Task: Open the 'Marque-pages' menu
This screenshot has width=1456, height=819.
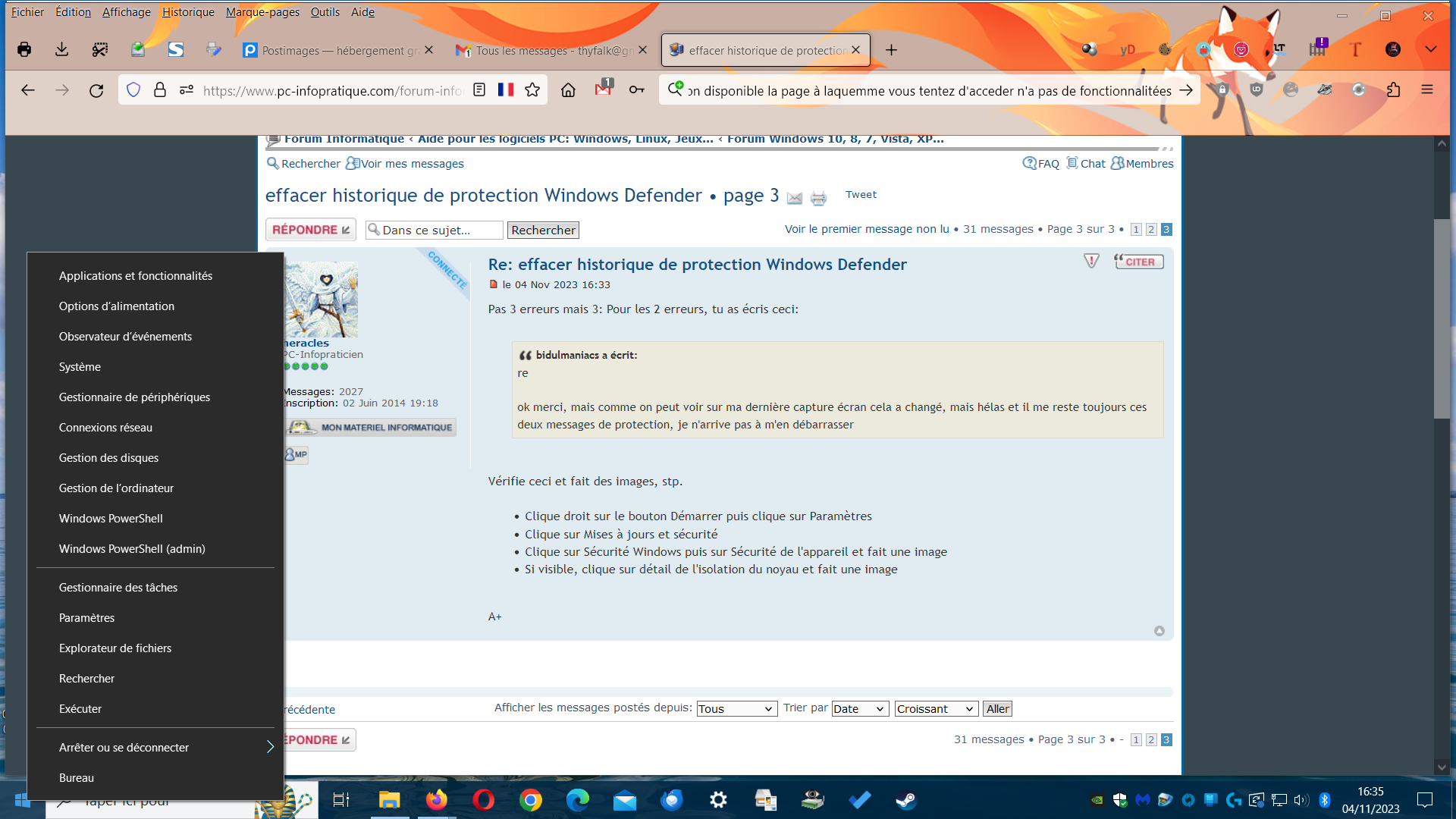Action: pyautogui.click(x=262, y=12)
